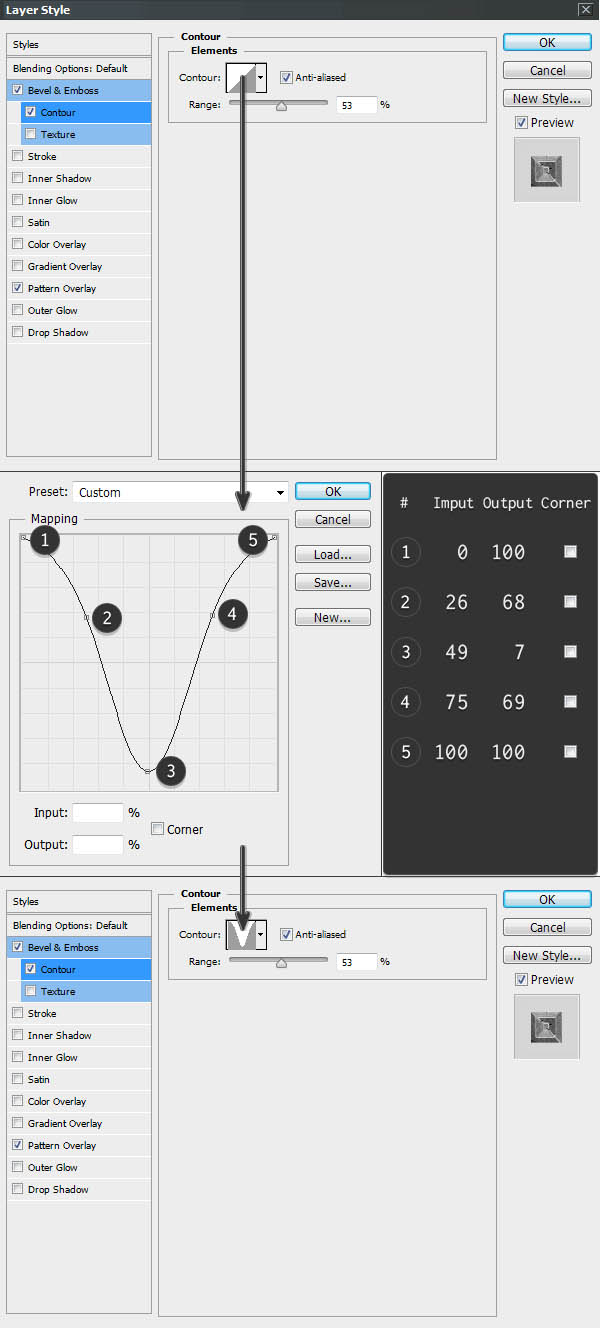Adjust the top Range slider handle
This screenshot has height=1328, width=600.
(x=281, y=104)
